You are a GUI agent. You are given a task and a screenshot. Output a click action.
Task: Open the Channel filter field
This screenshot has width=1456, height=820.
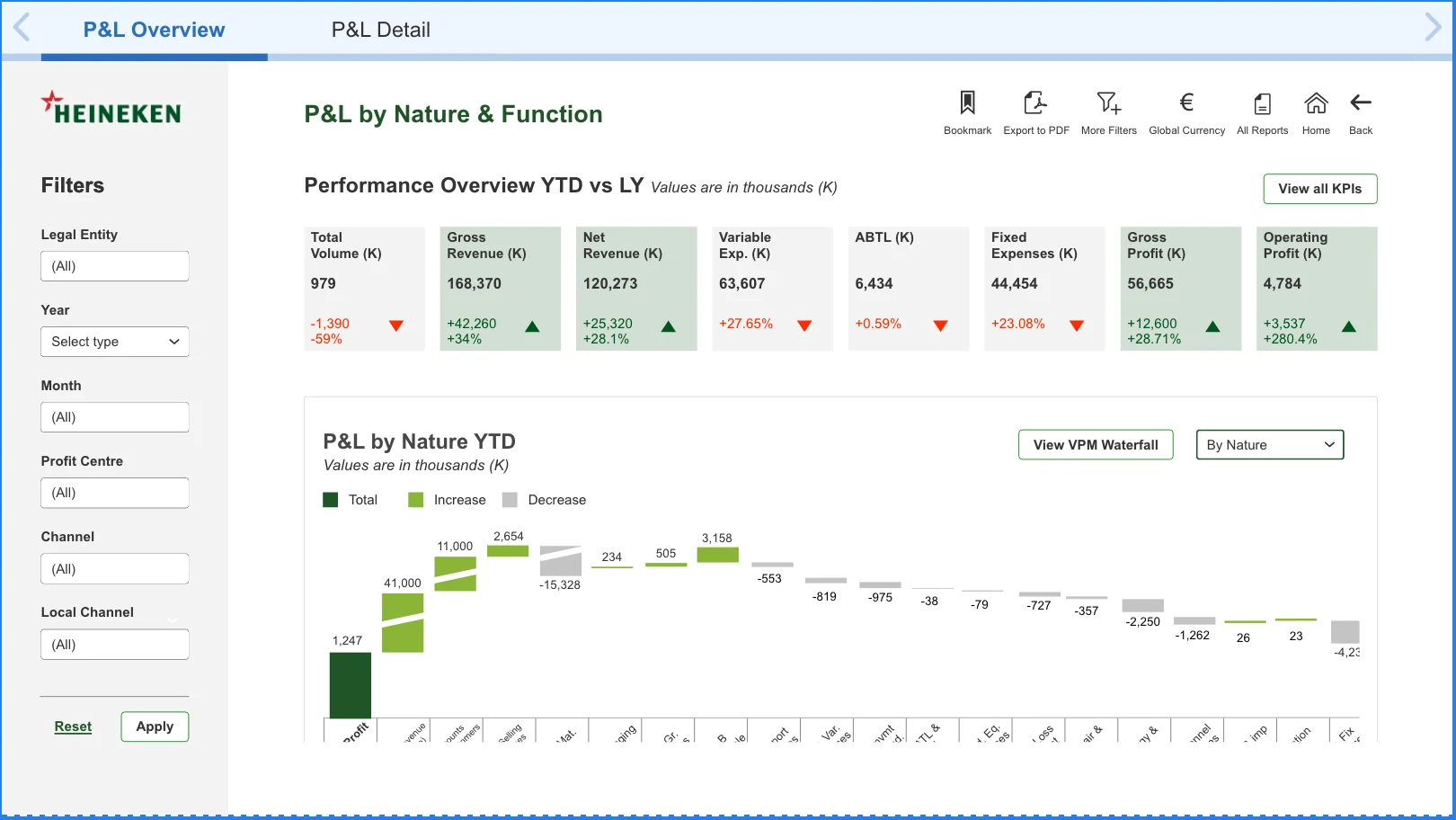[115, 569]
